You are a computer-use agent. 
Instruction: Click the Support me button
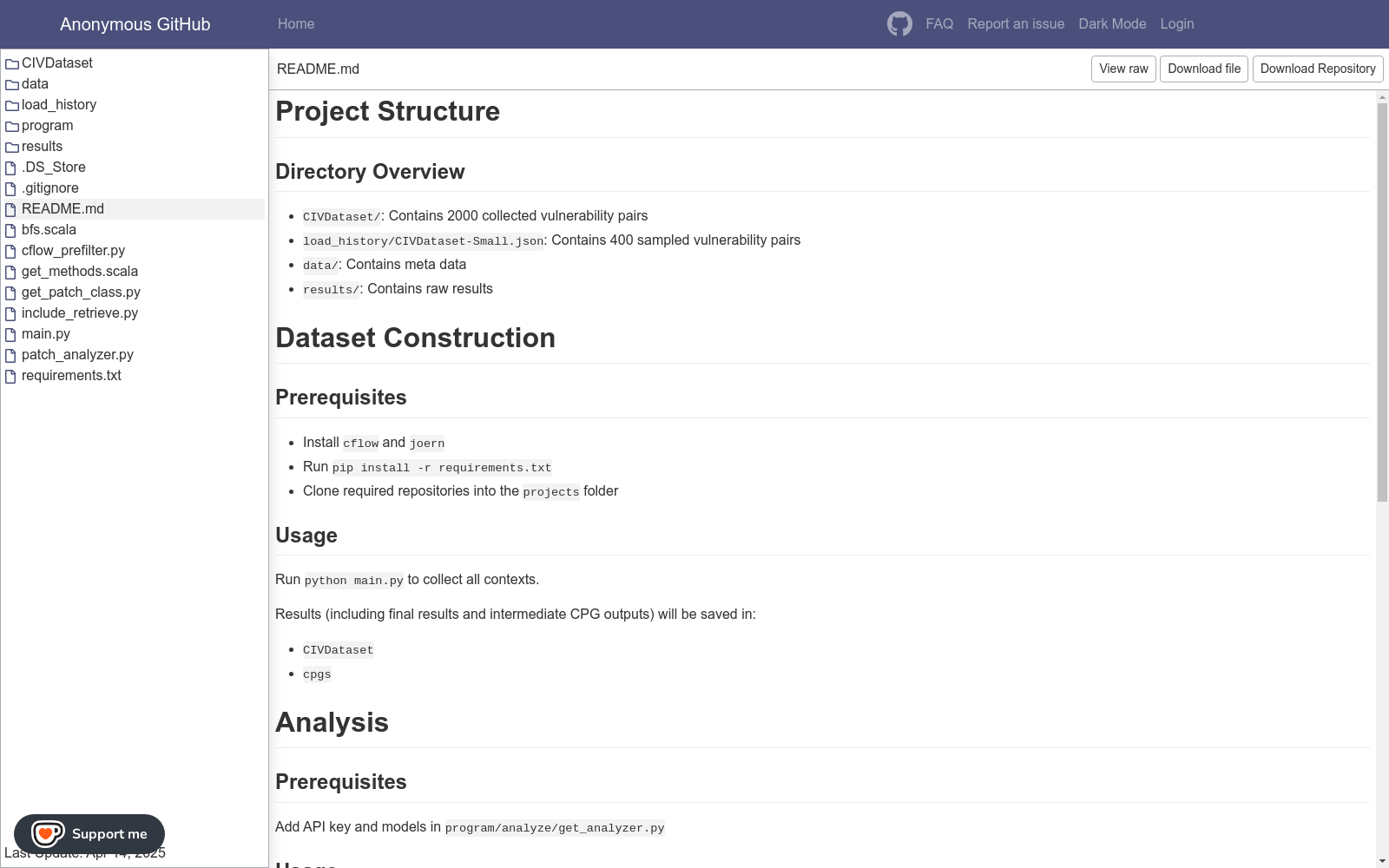[89, 834]
